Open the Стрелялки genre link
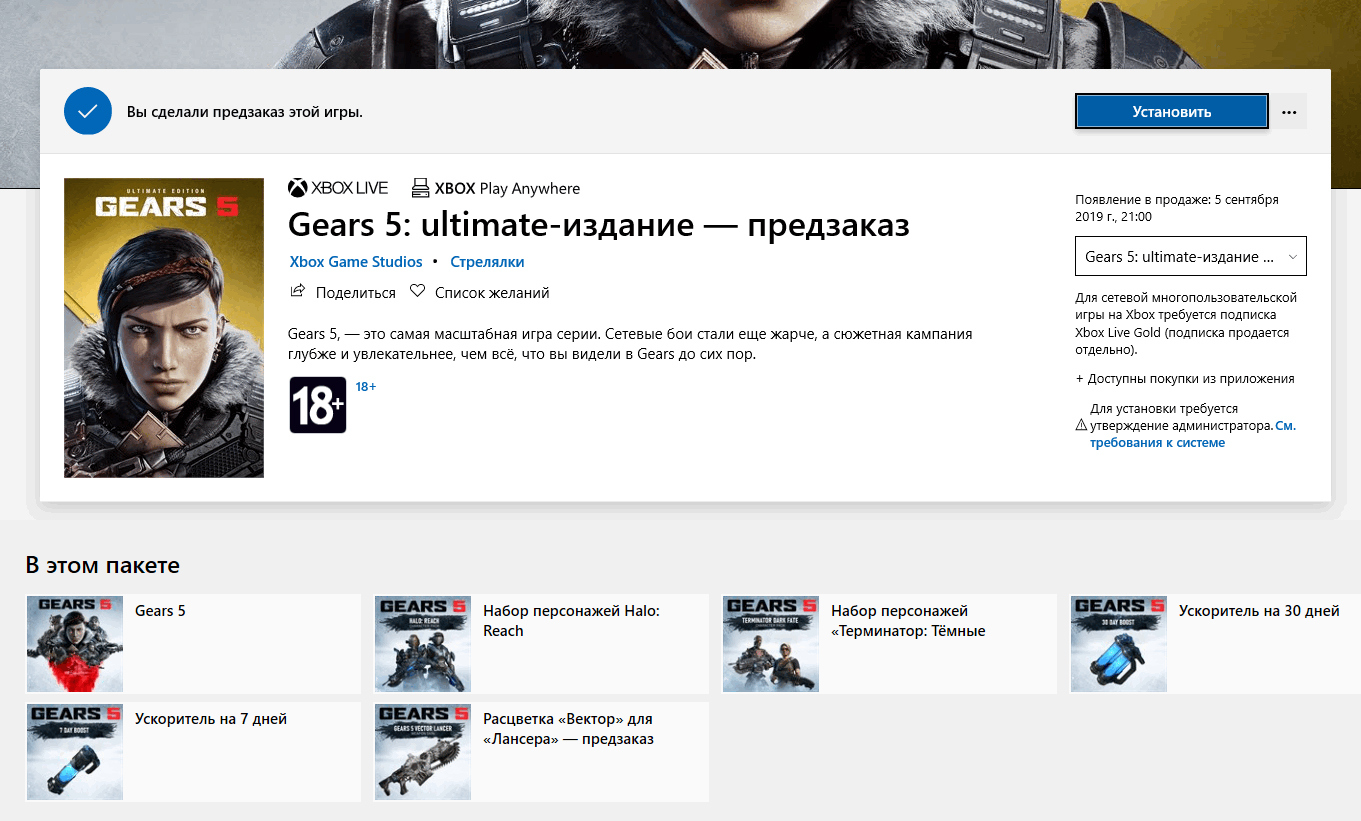The height and width of the screenshot is (821, 1361). coord(487,262)
